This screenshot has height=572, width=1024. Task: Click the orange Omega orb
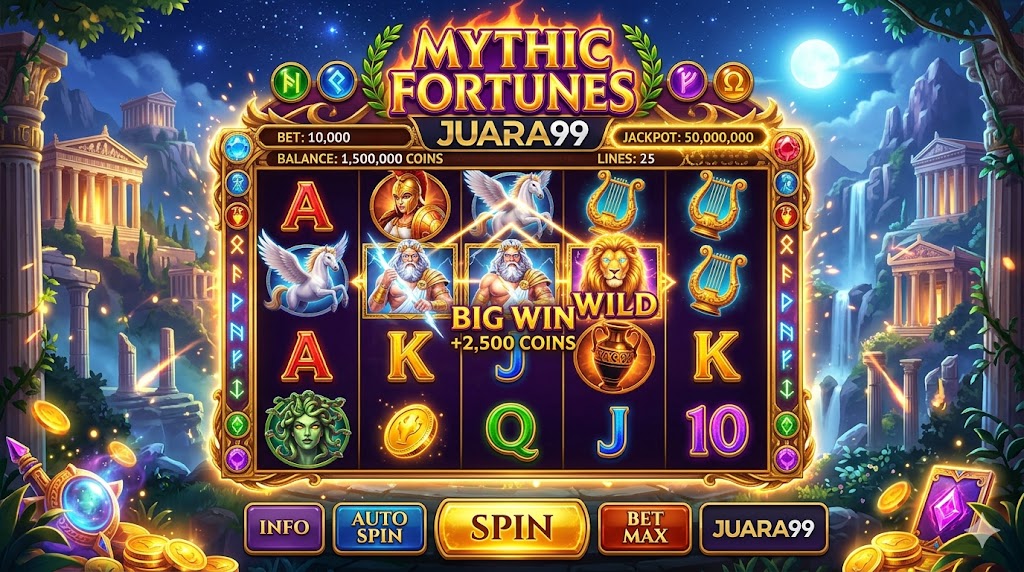click(733, 82)
